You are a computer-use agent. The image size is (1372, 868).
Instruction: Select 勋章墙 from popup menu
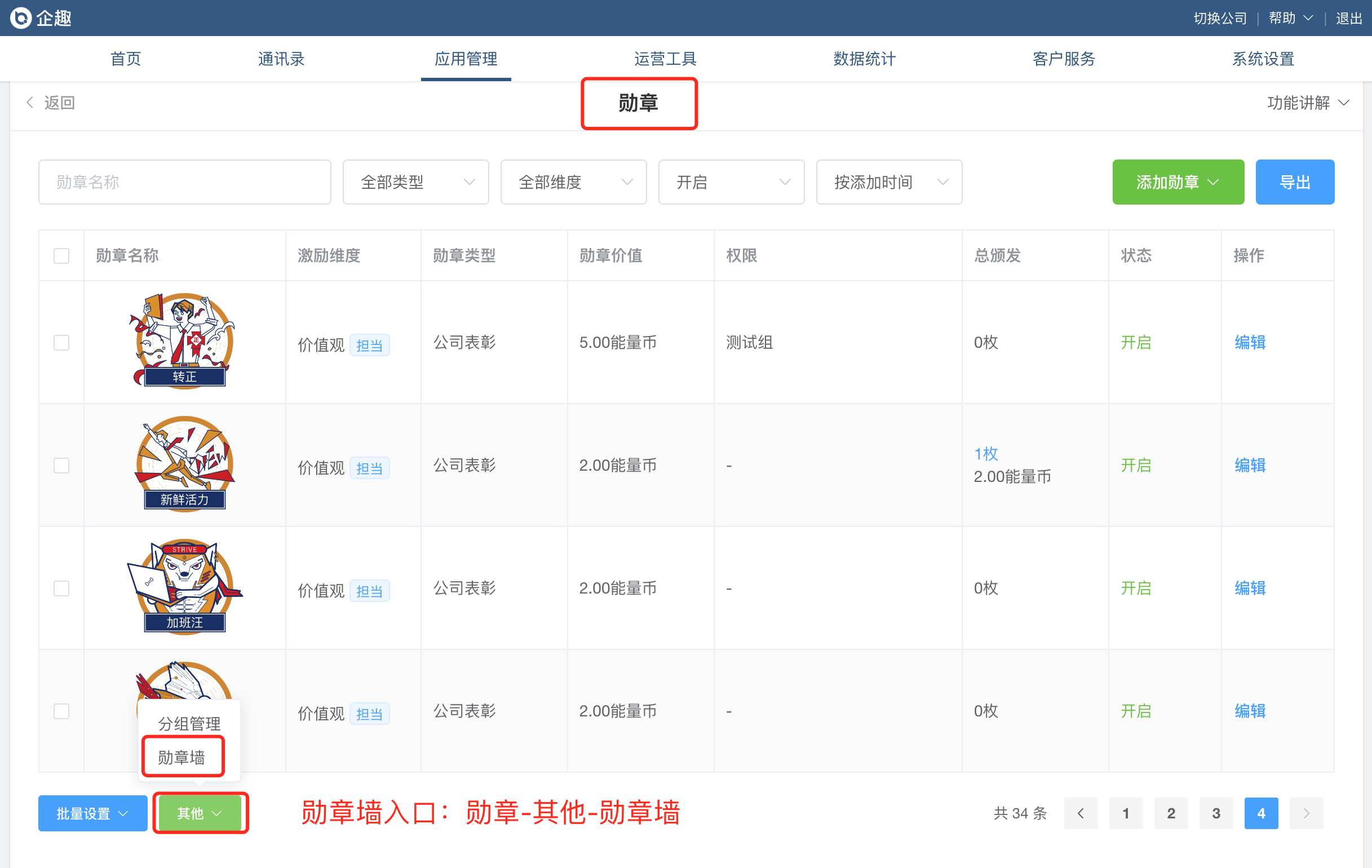pyautogui.click(x=182, y=758)
